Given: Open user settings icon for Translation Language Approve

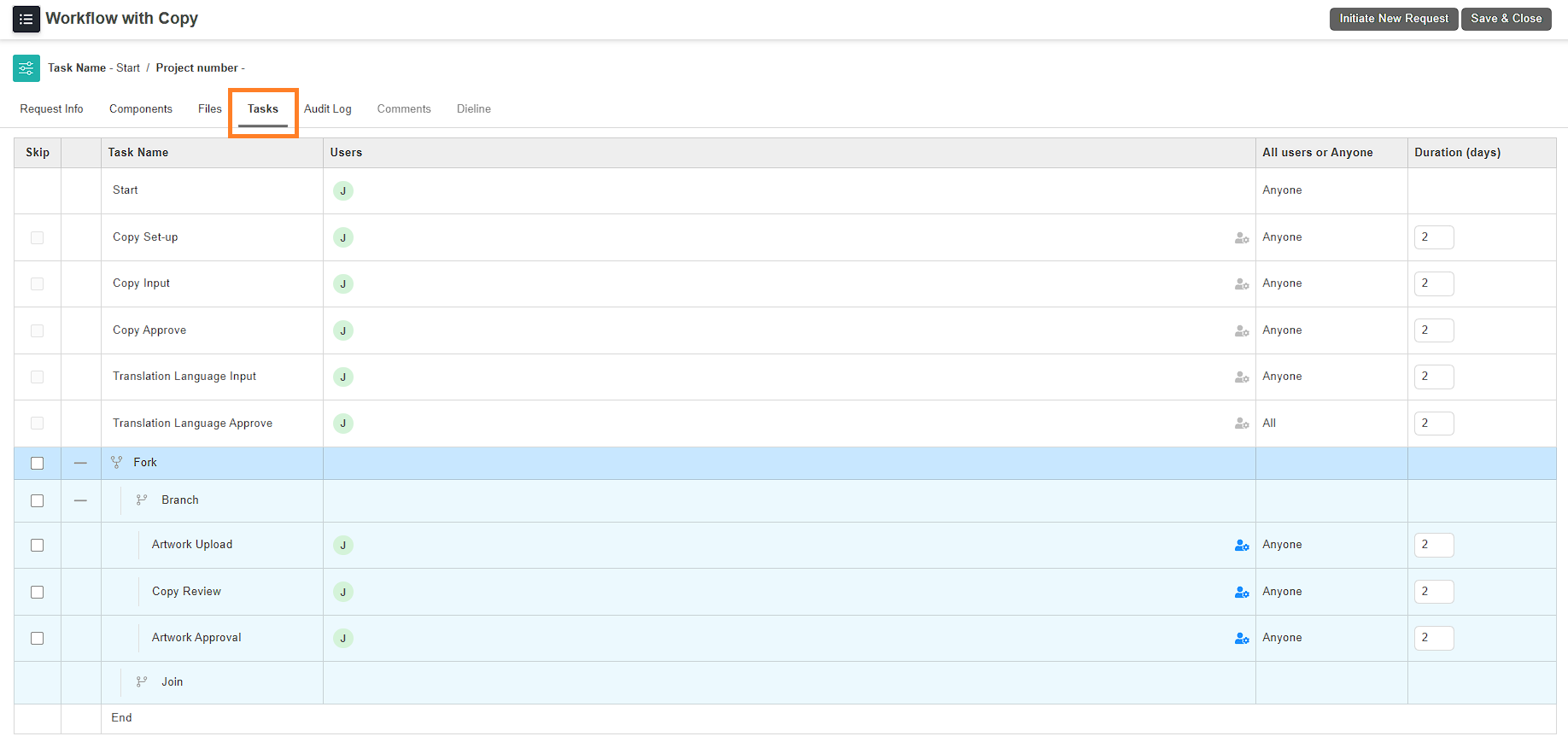Looking at the screenshot, I should tap(1242, 424).
